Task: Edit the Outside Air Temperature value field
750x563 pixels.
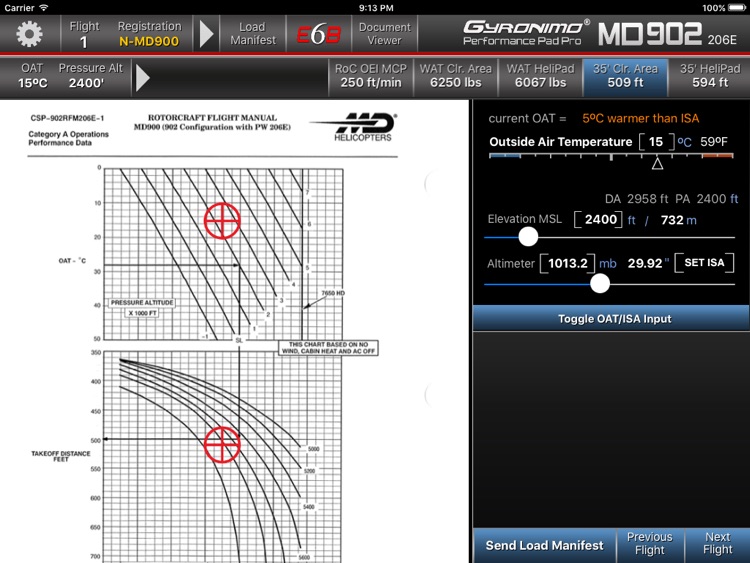Action: (x=656, y=142)
